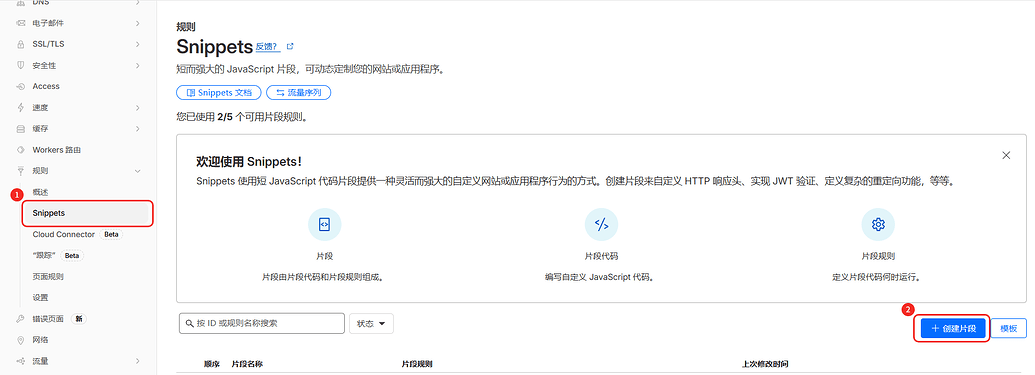Open the Snippets 文档 button
This screenshot has width=1035, height=375.
pos(218,93)
